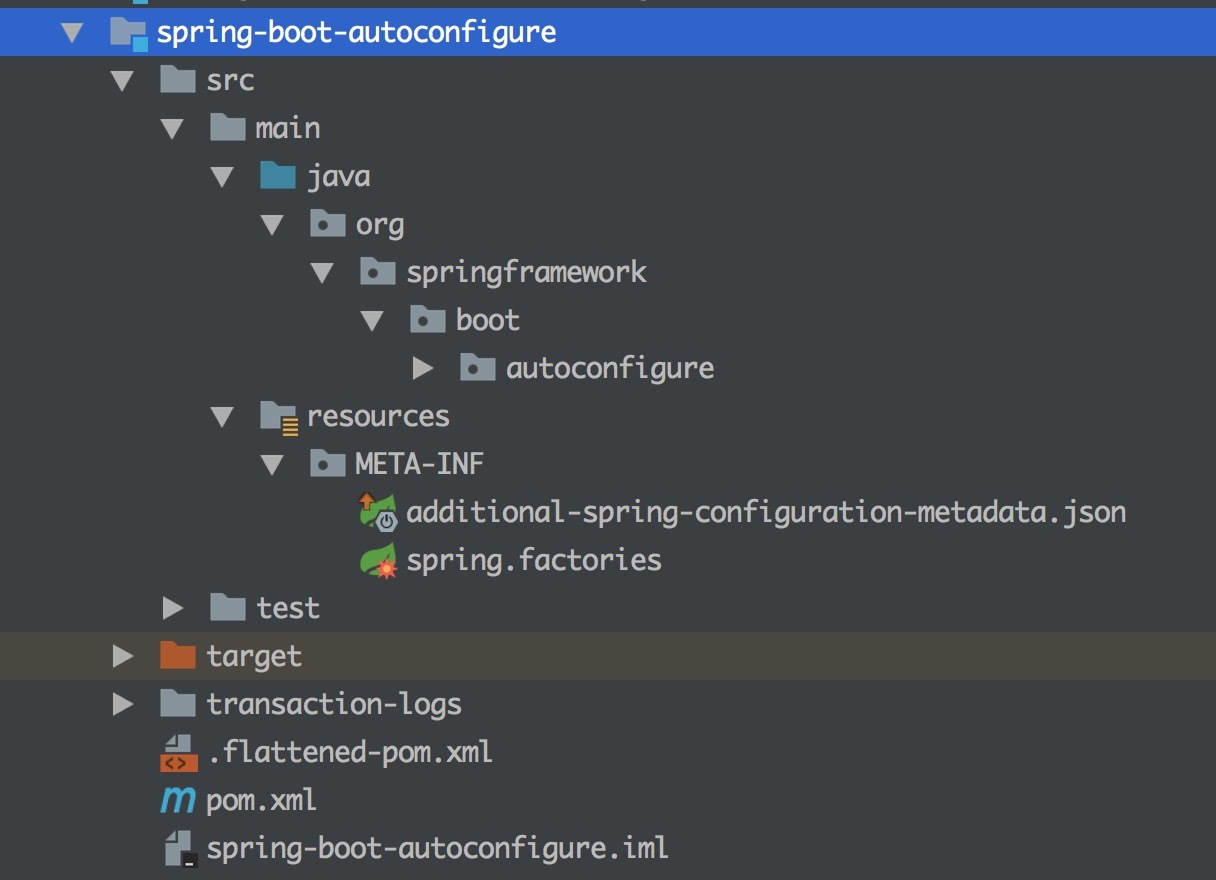Image resolution: width=1216 pixels, height=880 pixels.
Task: Collapse the java source folder arrow
Action: tap(222, 177)
